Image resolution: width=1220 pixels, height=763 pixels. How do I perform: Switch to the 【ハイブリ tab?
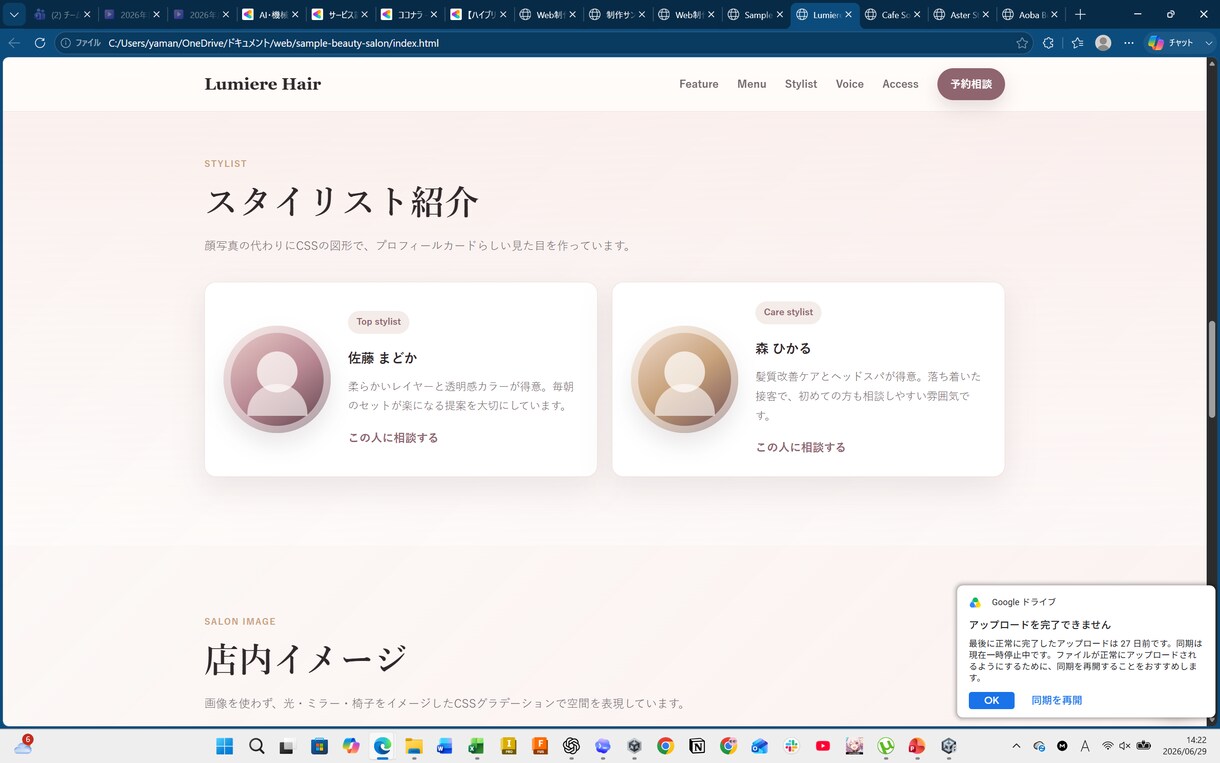(478, 15)
